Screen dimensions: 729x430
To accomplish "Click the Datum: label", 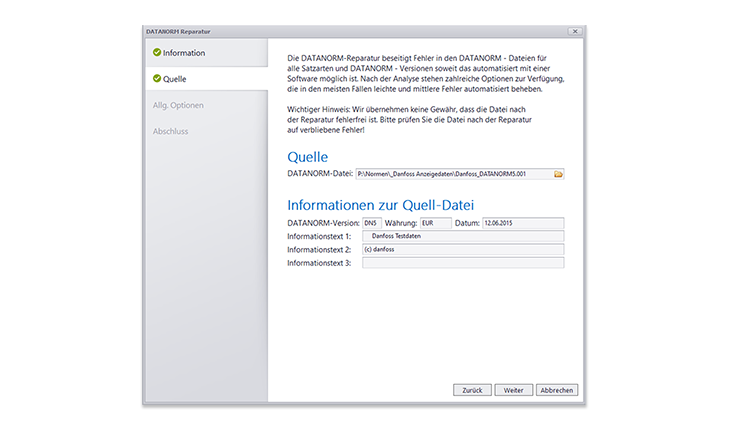I will tap(467, 223).
